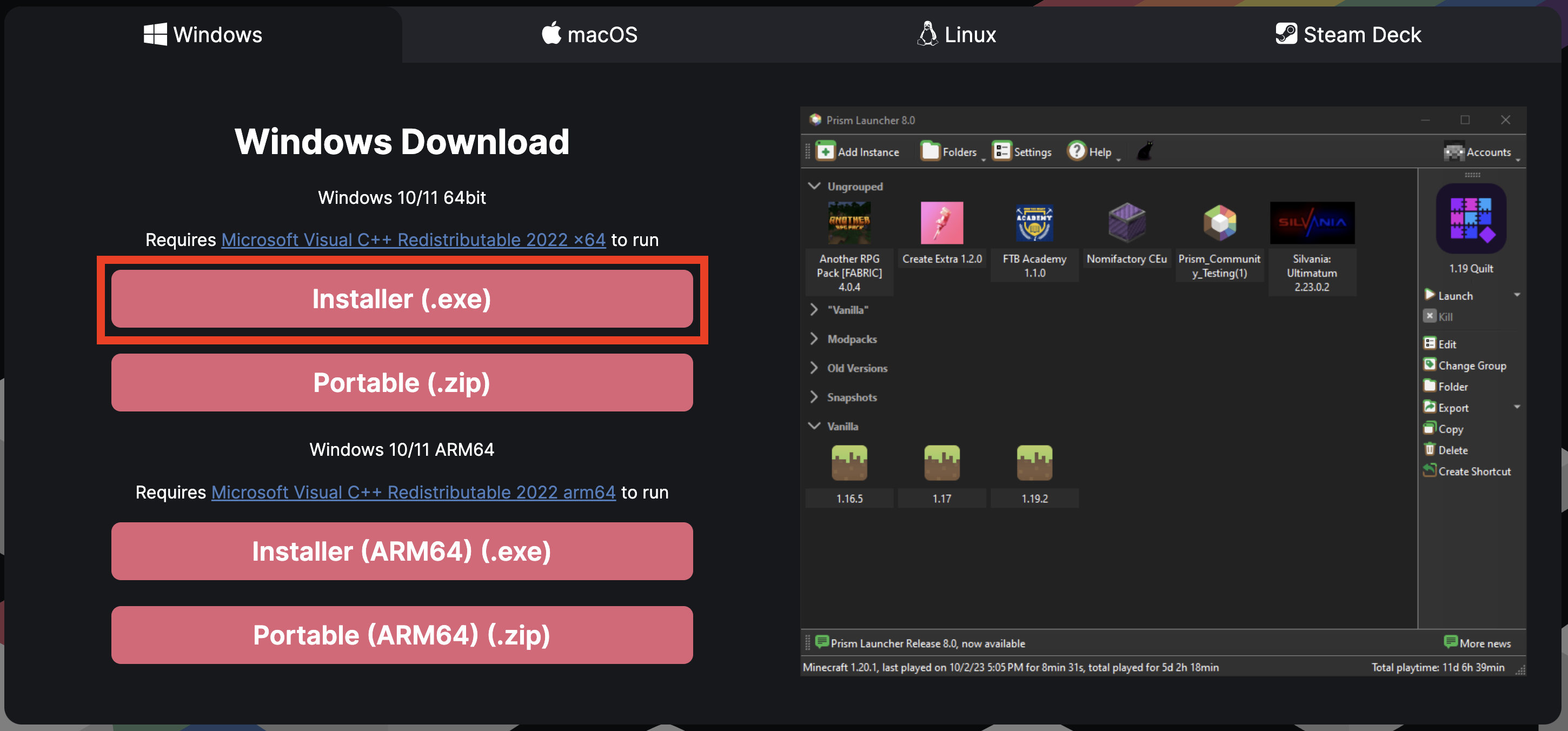Click the Prism Launcher logo in title bar
This screenshot has width=1568, height=731.
(x=816, y=119)
